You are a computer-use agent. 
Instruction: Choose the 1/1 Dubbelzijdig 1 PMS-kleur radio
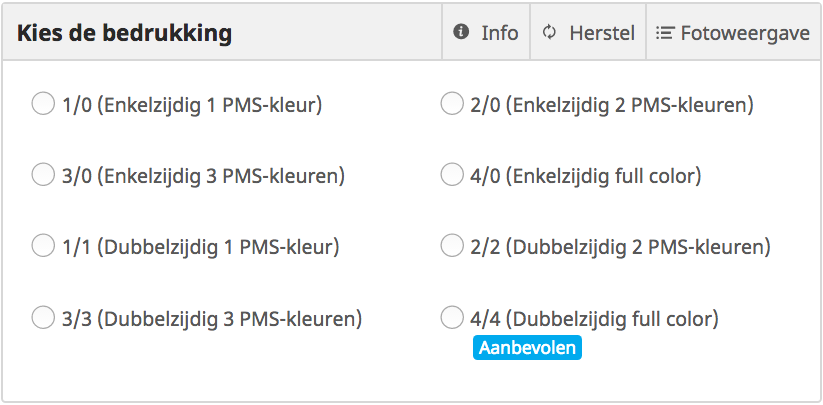click(x=43, y=246)
